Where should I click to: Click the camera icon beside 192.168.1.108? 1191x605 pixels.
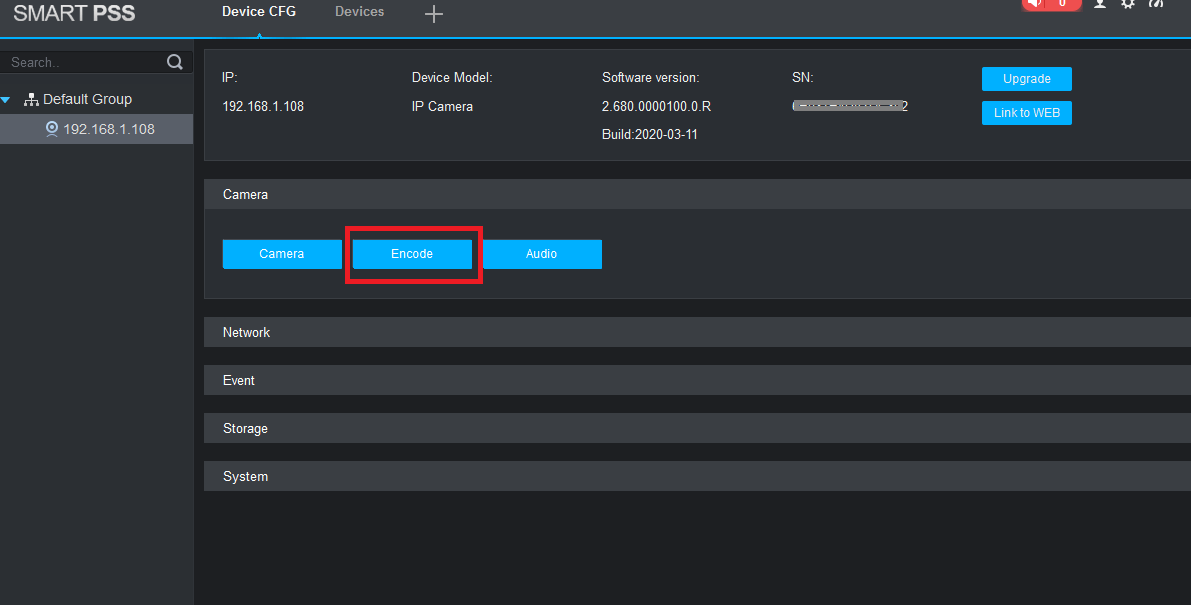[52, 129]
